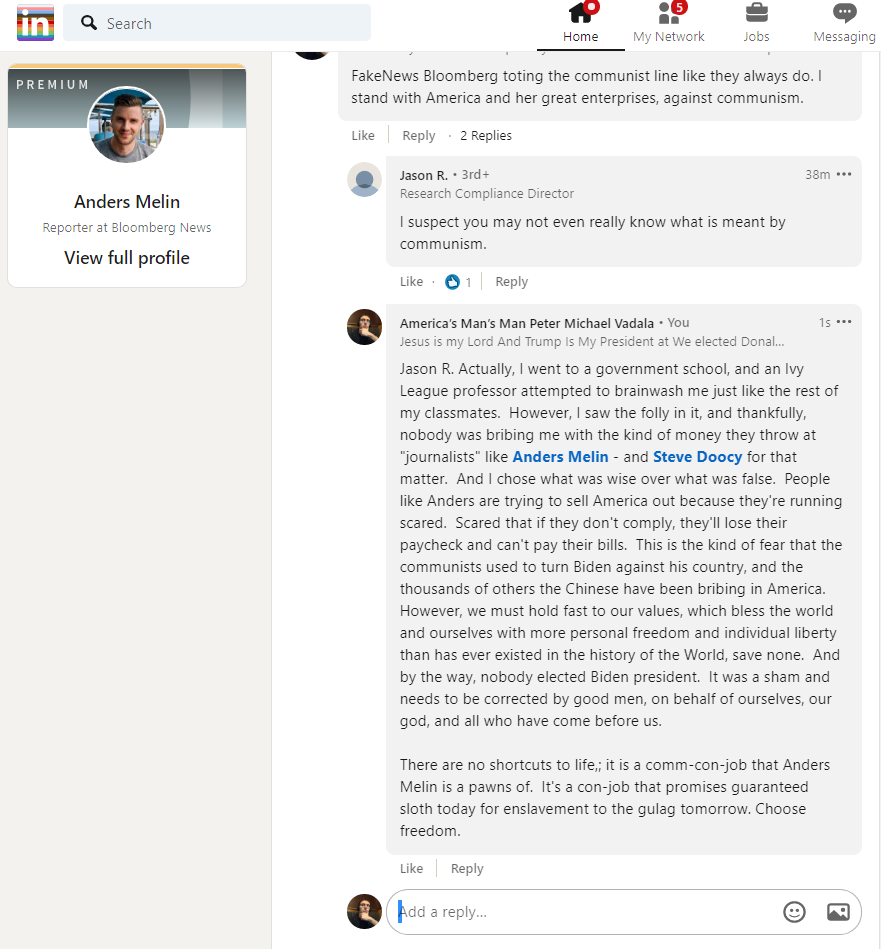Click the Anders Melin mention in comment

(x=560, y=457)
